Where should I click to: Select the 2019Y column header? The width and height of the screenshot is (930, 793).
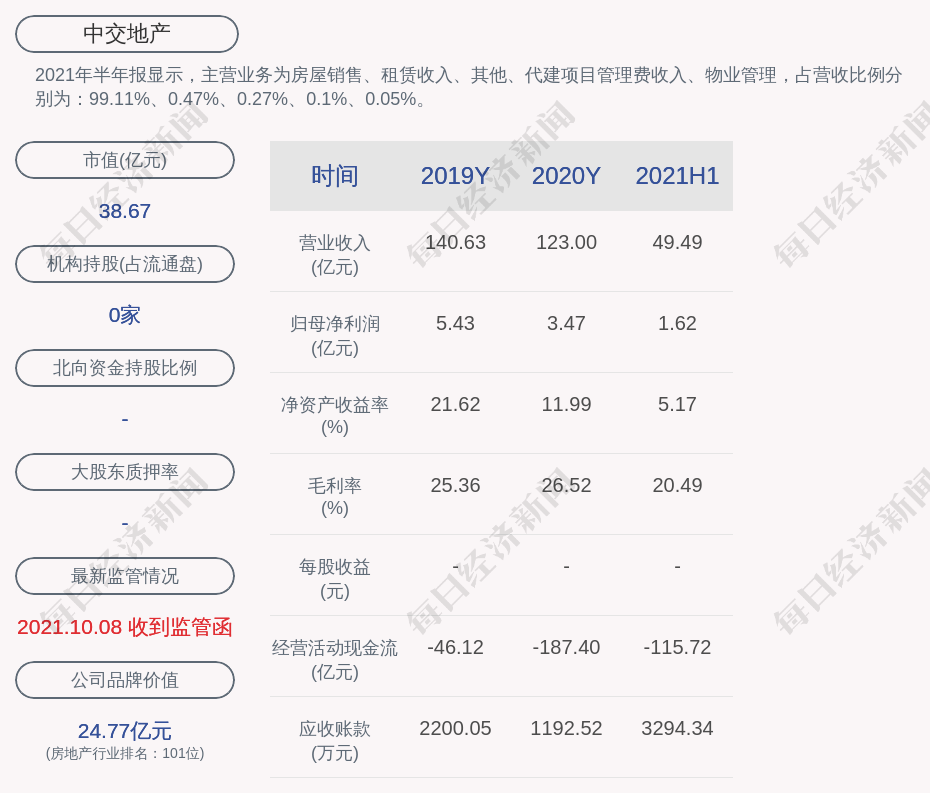[455, 176]
